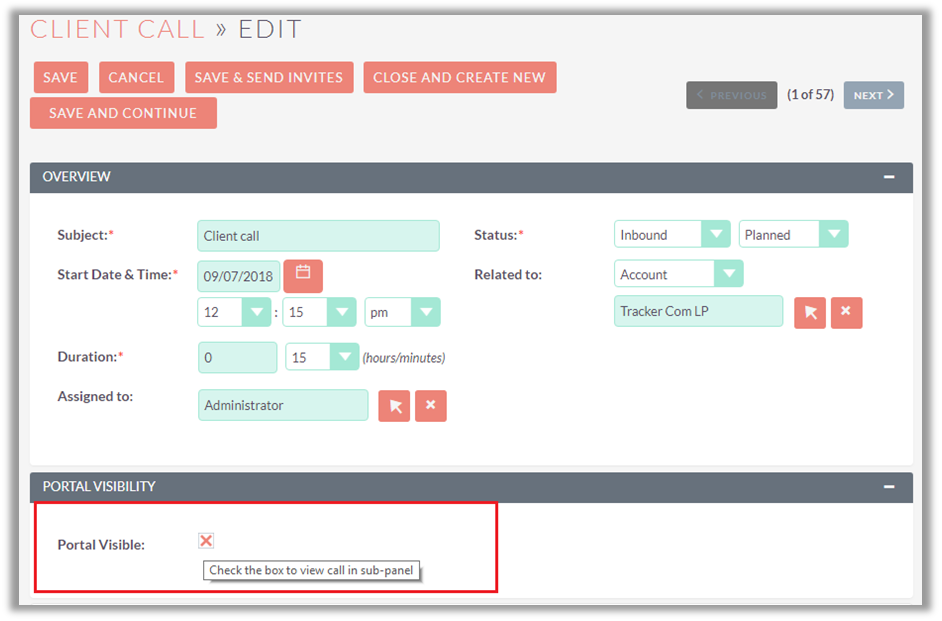
Task: Open the Start Date calendar picker
Action: pyautogui.click(x=303, y=275)
